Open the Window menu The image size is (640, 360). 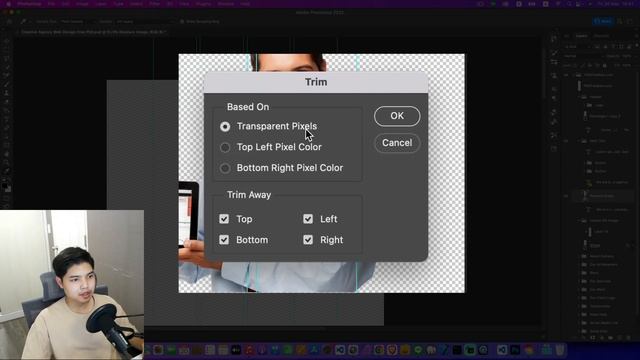(x=226, y=4)
